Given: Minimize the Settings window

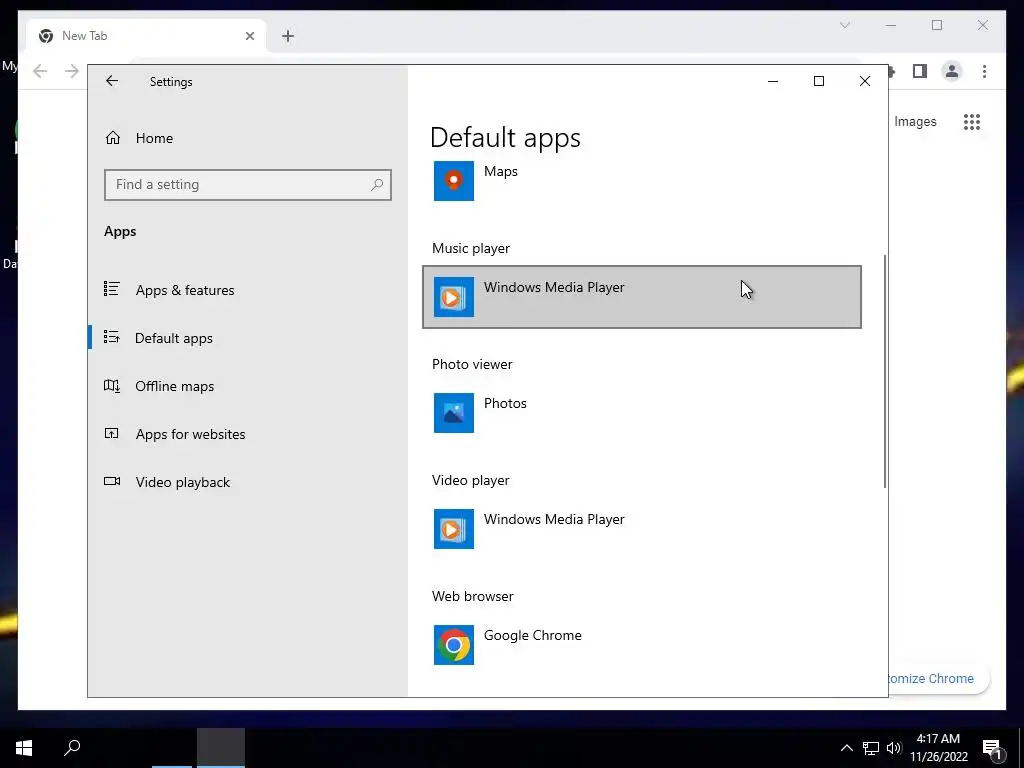Looking at the screenshot, I should tap(773, 81).
